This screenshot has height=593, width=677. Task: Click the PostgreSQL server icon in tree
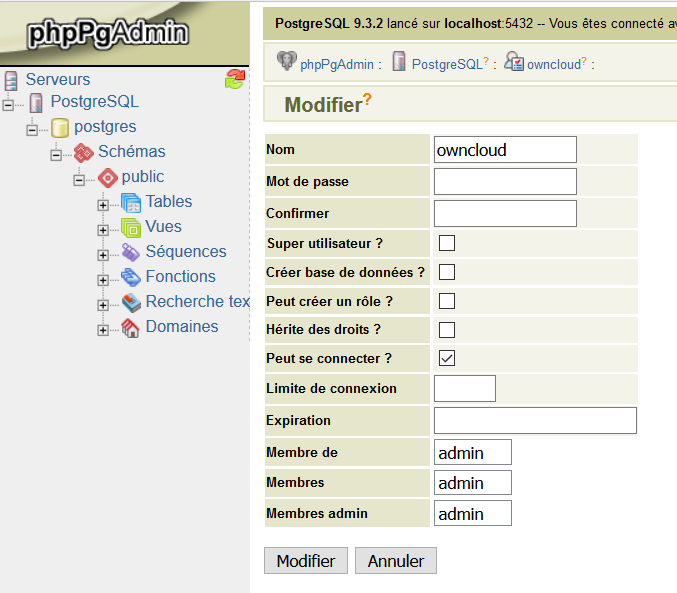[x=36, y=103]
